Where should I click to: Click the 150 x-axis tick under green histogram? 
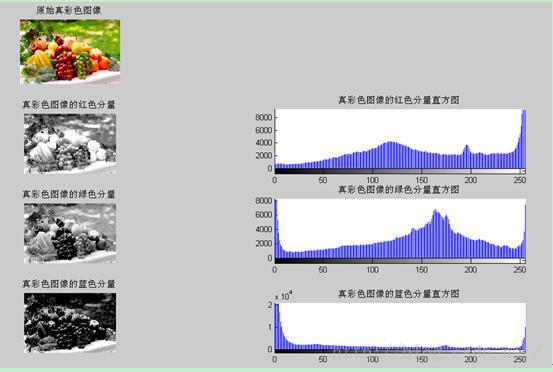point(421,270)
